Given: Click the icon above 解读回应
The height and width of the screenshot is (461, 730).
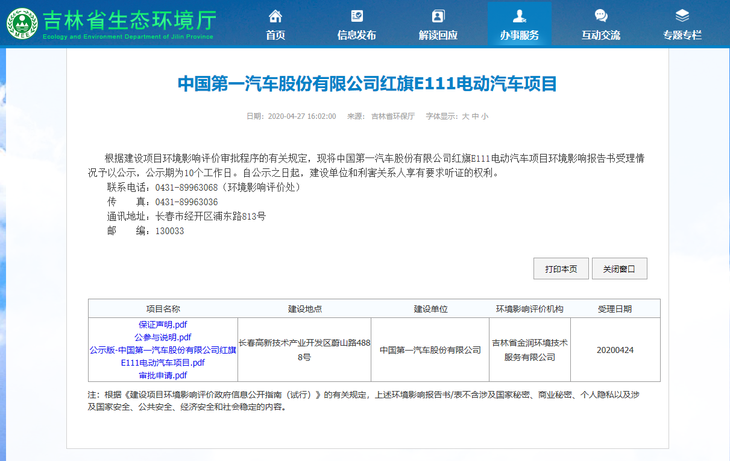Looking at the screenshot, I should click(438, 16).
